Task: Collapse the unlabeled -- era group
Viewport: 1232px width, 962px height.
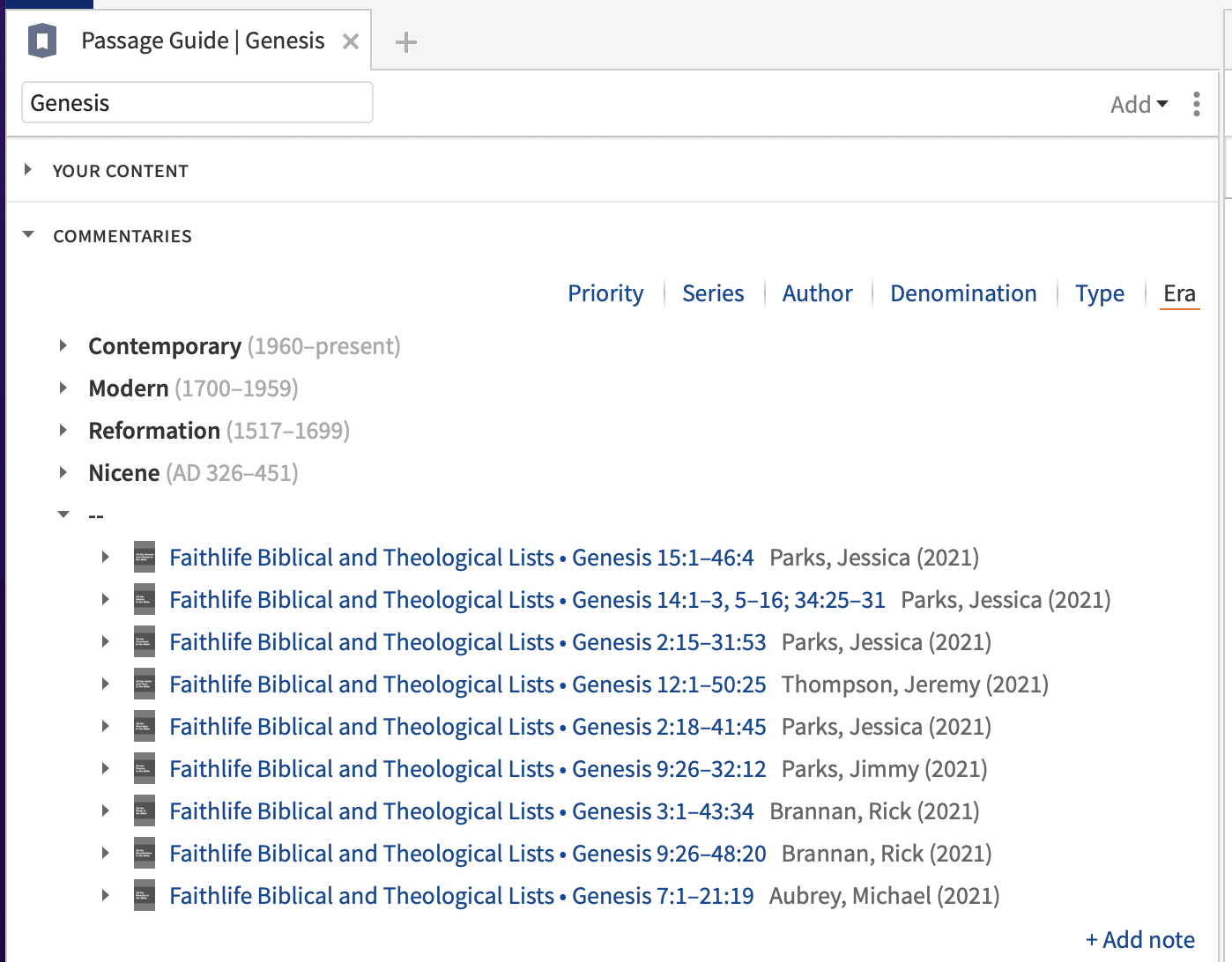Action: click(63, 514)
